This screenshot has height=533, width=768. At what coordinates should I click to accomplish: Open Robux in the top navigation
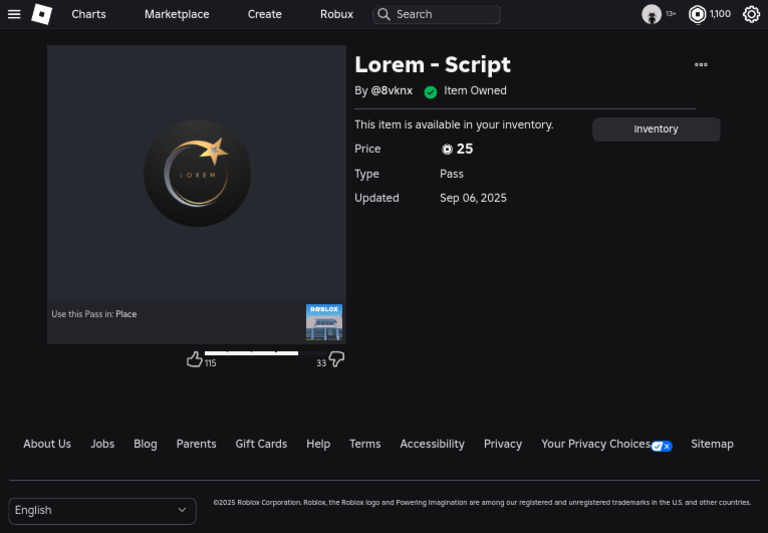336,14
